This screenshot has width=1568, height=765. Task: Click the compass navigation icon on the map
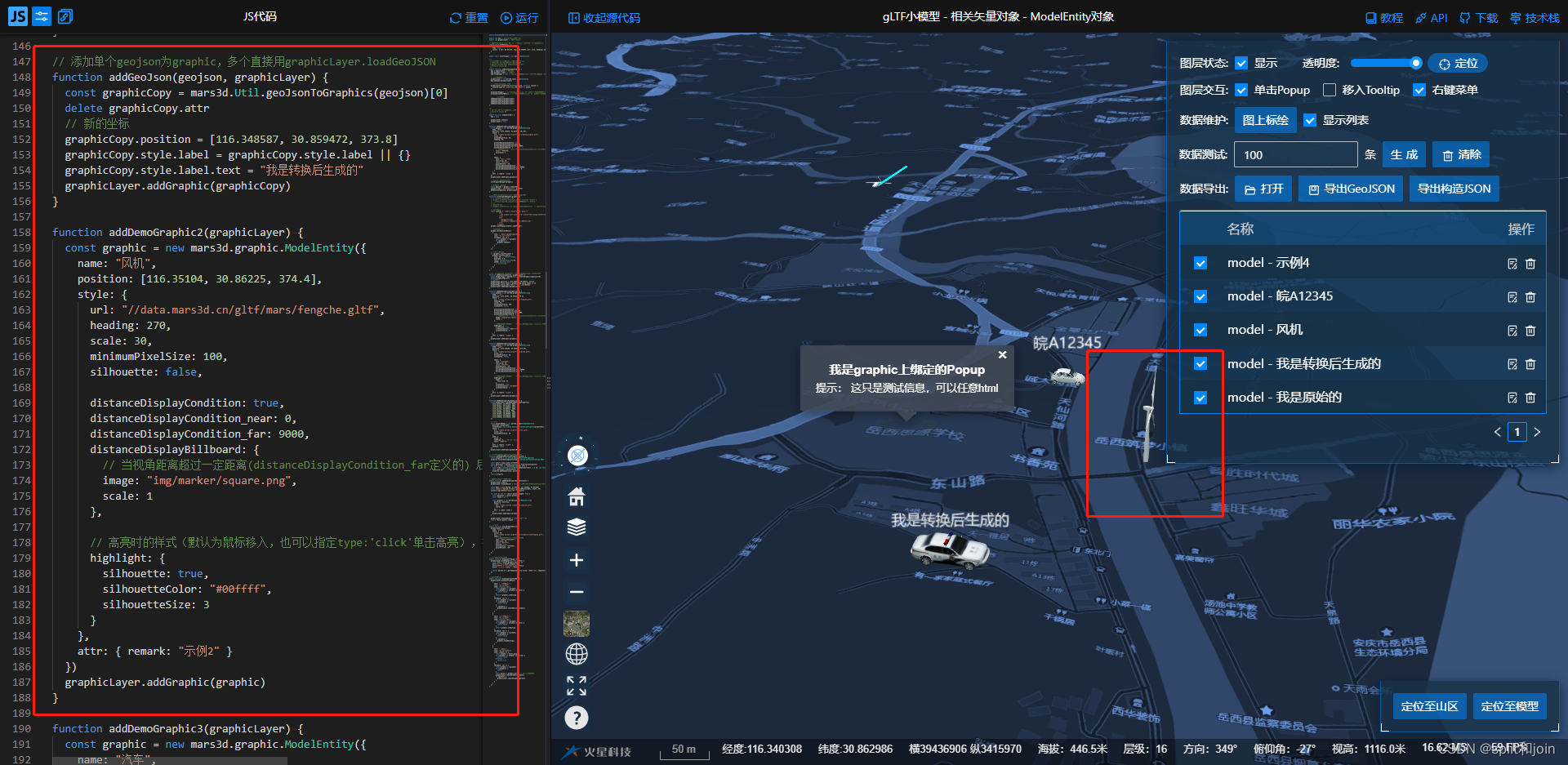577,455
